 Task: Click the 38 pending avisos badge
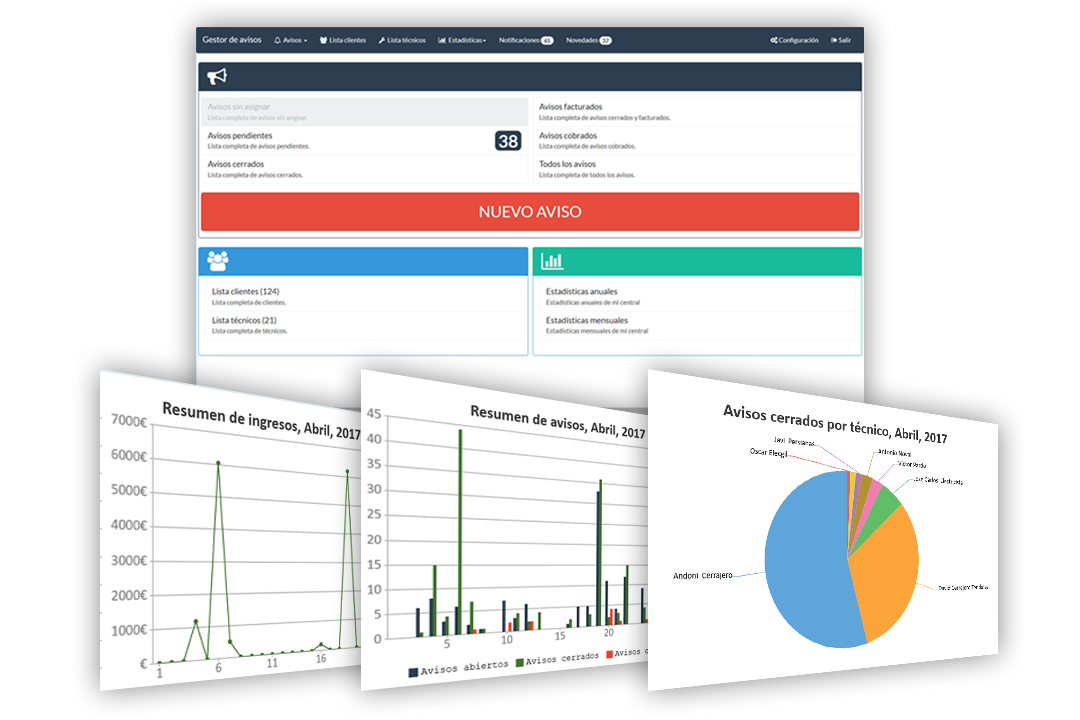click(508, 141)
